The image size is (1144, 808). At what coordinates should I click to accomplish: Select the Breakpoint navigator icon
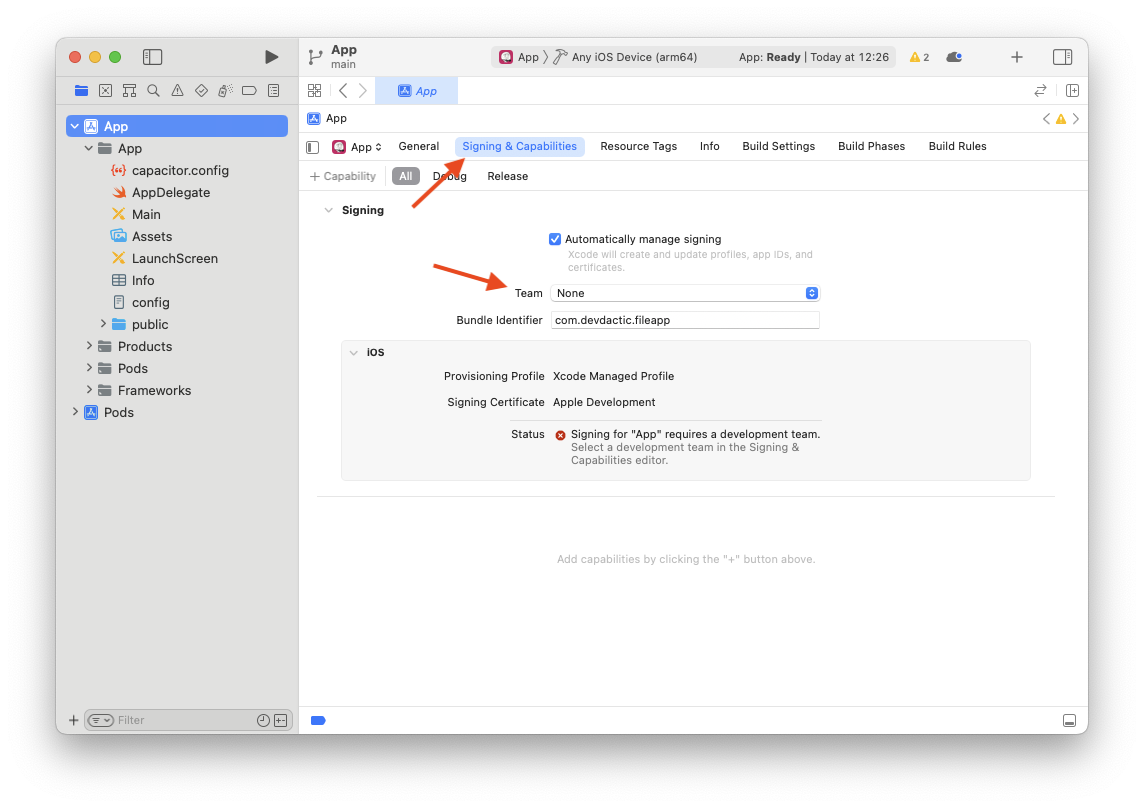pos(249,90)
